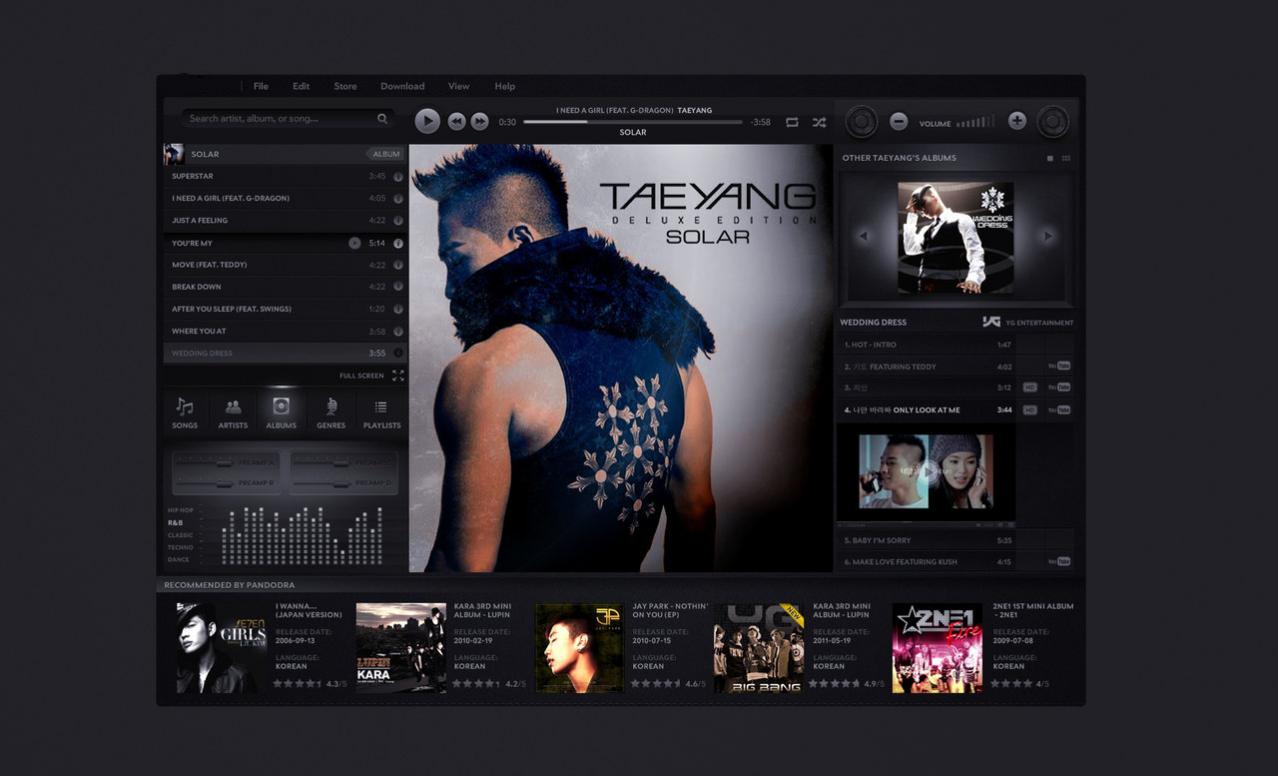
Task: Open the View menu
Action: click(x=459, y=86)
